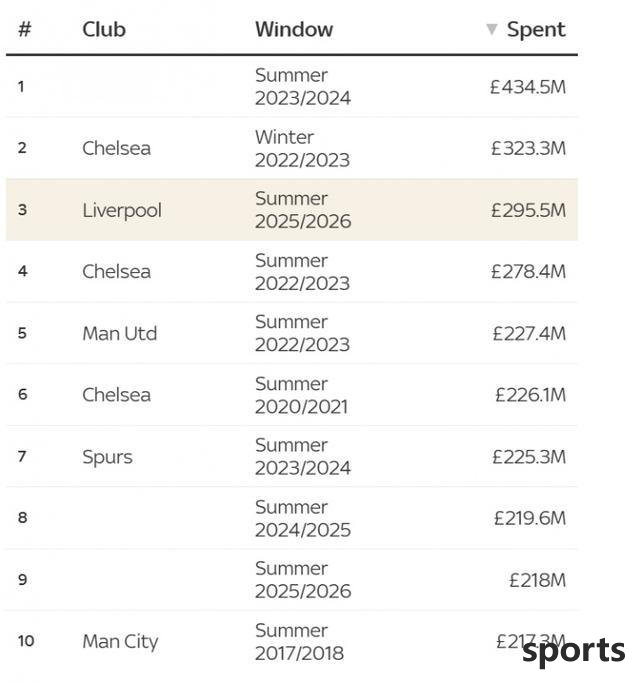This screenshot has width=640, height=682.
Task: Click the £218M spent value
Action: [x=537, y=580]
